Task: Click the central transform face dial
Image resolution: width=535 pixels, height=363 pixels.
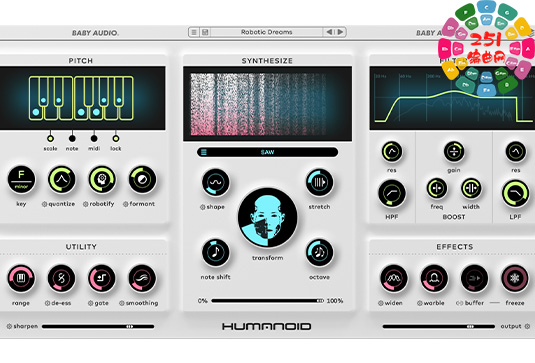Action: [x=268, y=218]
